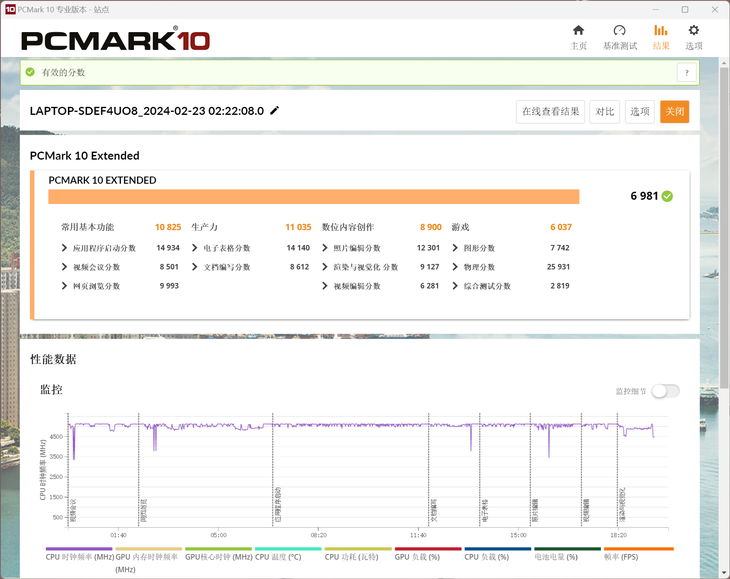Image resolution: width=730 pixels, height=579 pixels.
Task: Click the 性能数据 heading
Action: (x=53, y=359)
